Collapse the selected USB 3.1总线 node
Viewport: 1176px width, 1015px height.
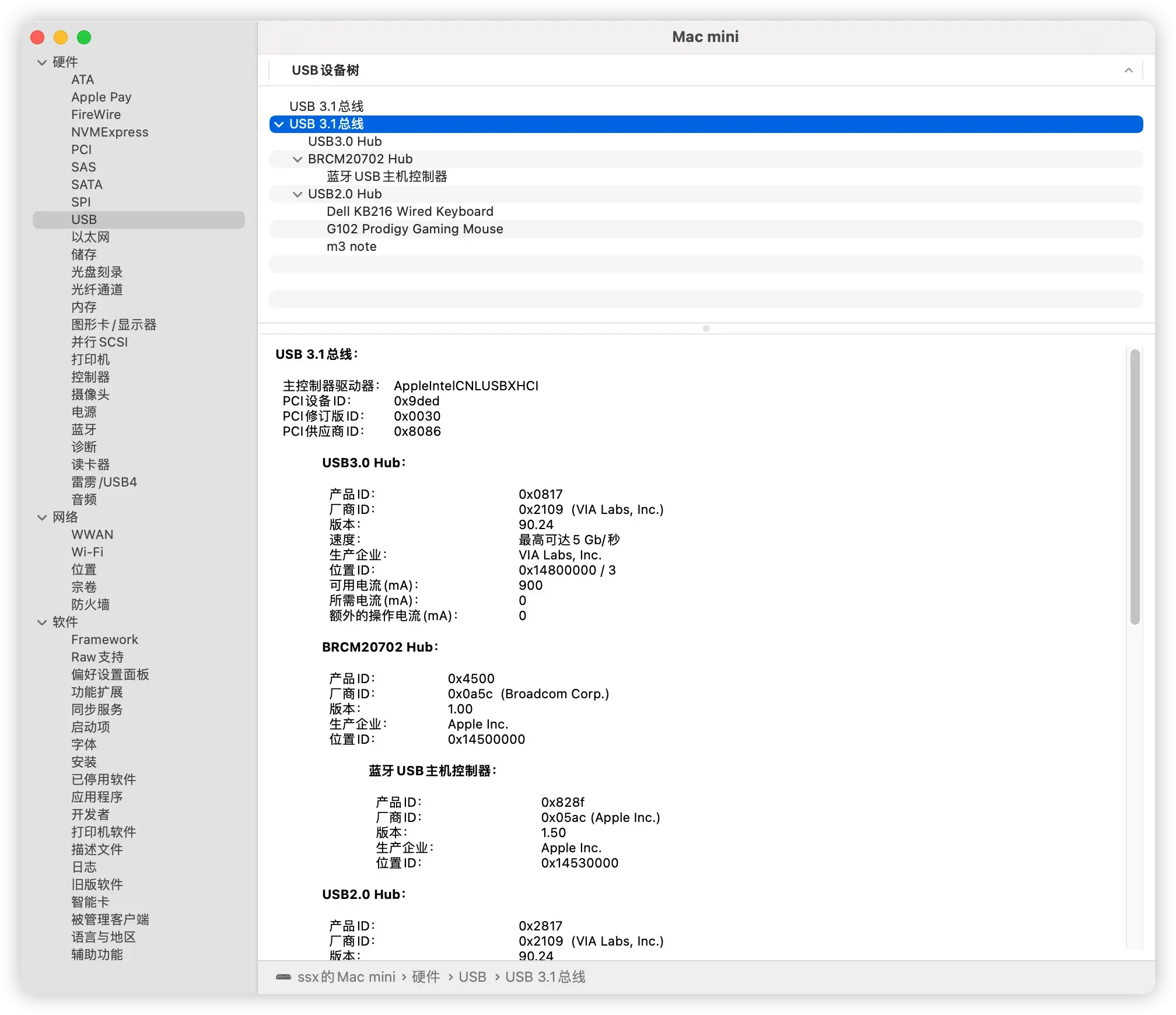[279, 124]
